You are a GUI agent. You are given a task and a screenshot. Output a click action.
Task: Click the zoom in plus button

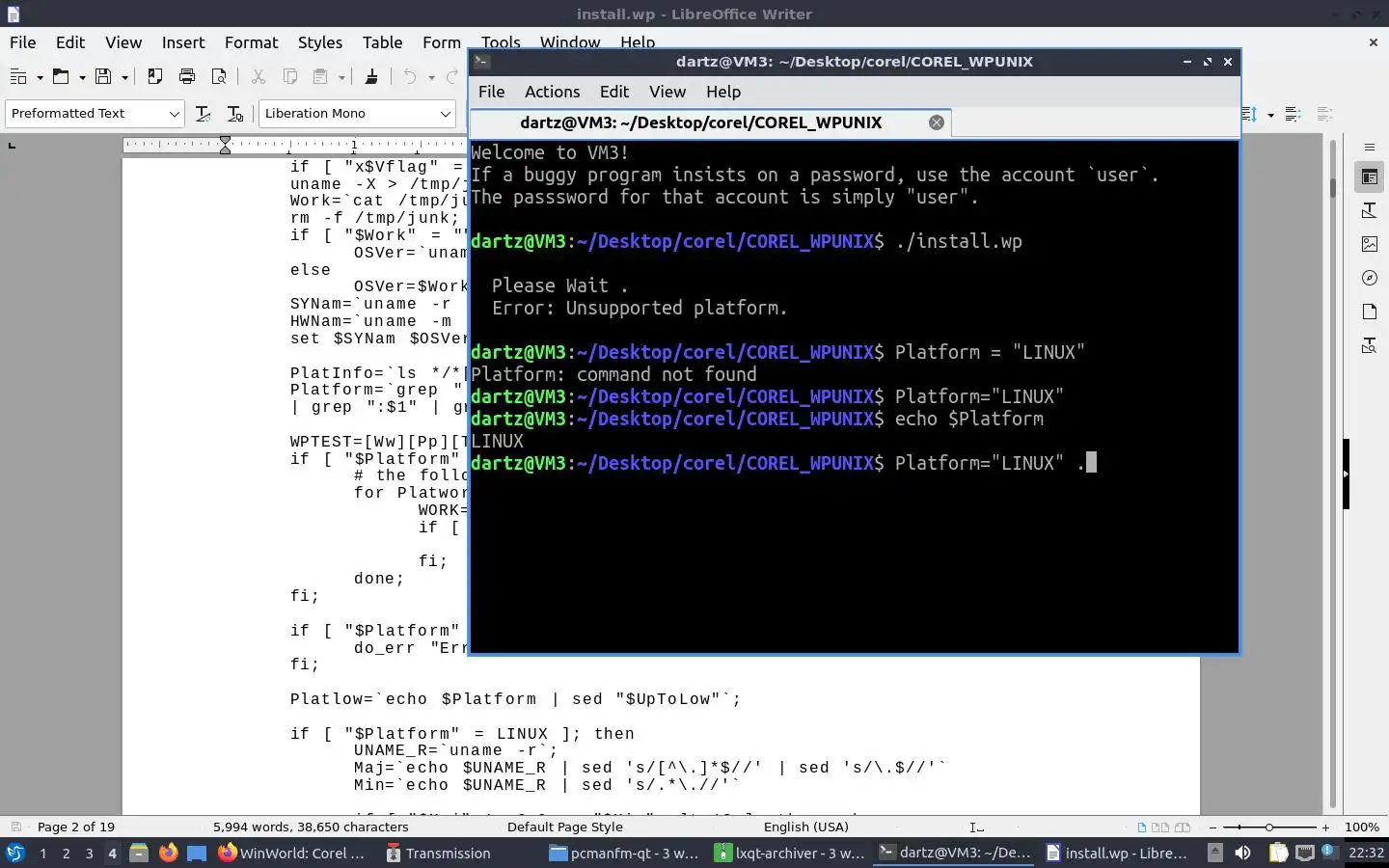coord(1325,827)
